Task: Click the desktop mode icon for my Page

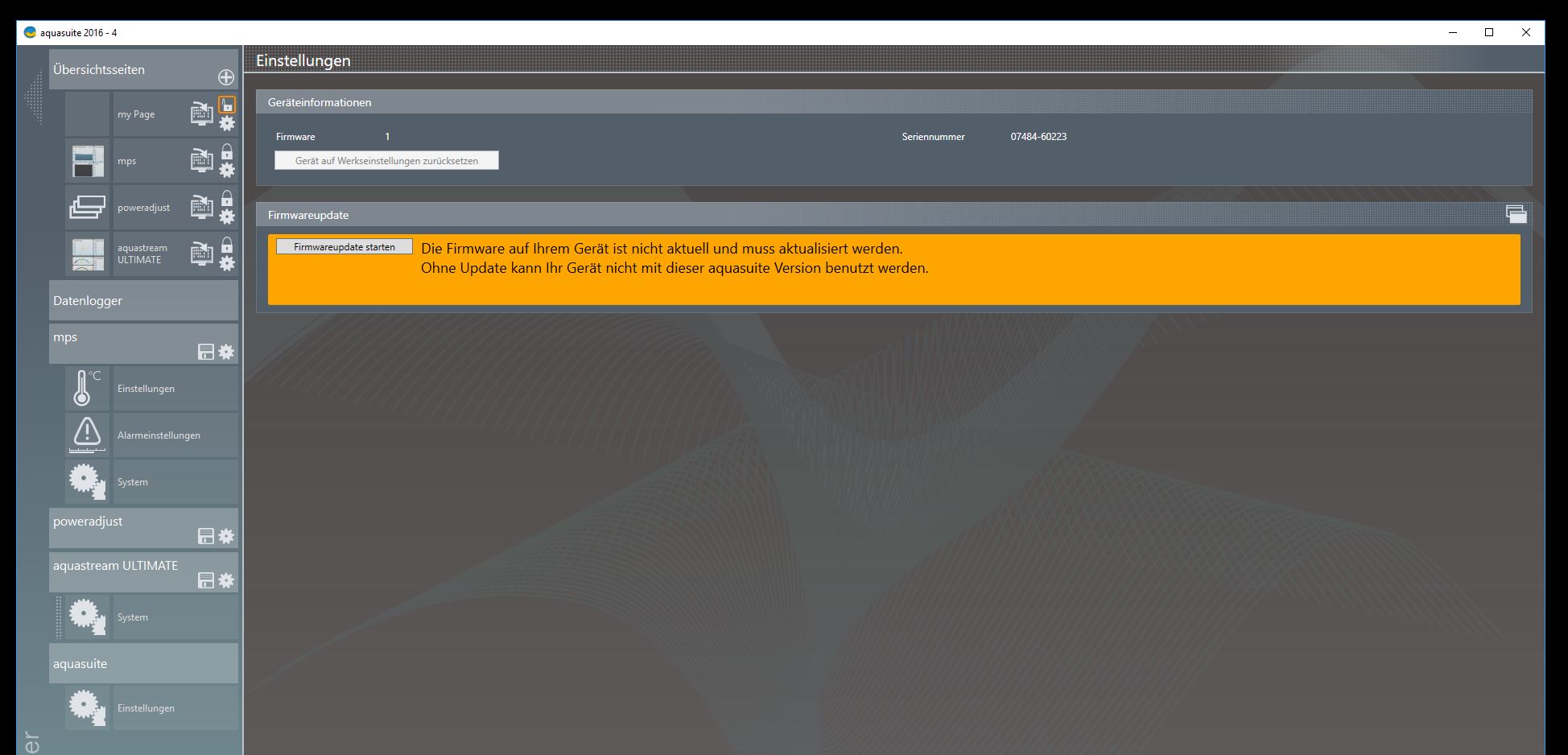Action: pos(202,113)
